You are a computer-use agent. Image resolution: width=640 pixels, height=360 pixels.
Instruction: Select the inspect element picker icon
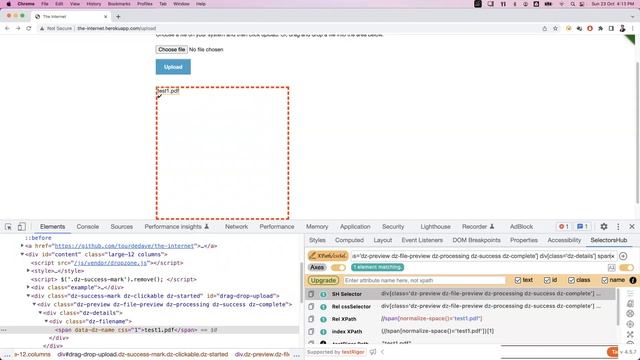[x=8, y=227]
